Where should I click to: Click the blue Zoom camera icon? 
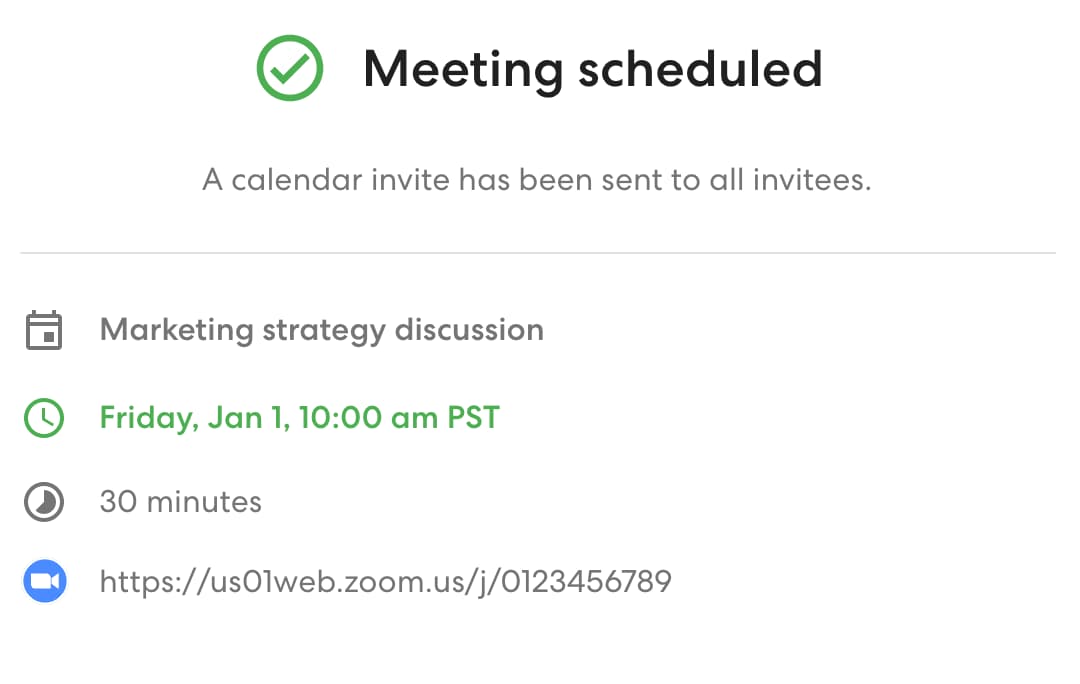click(45, 581)
